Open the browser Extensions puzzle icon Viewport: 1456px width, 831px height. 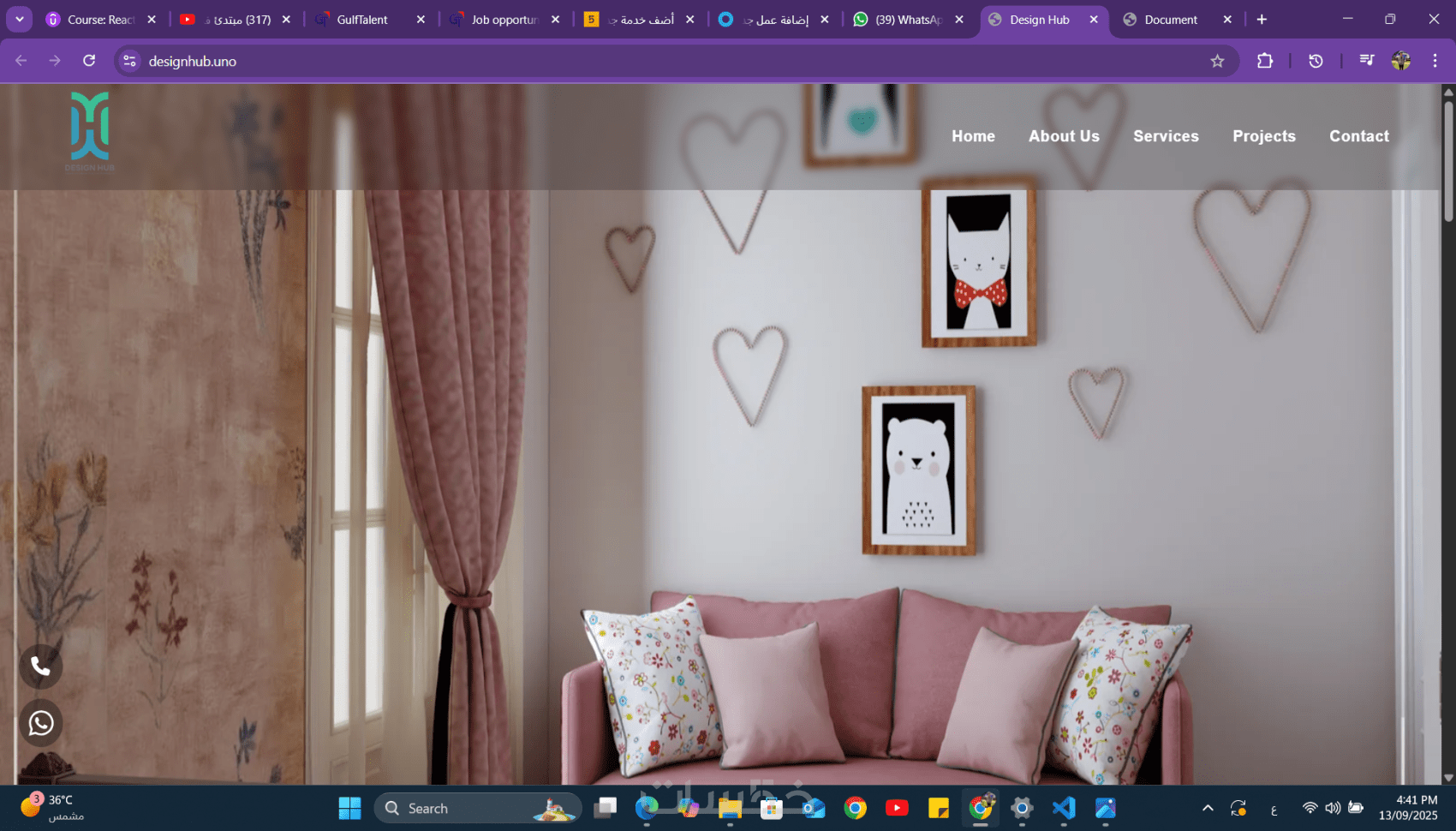(1265, 61)
